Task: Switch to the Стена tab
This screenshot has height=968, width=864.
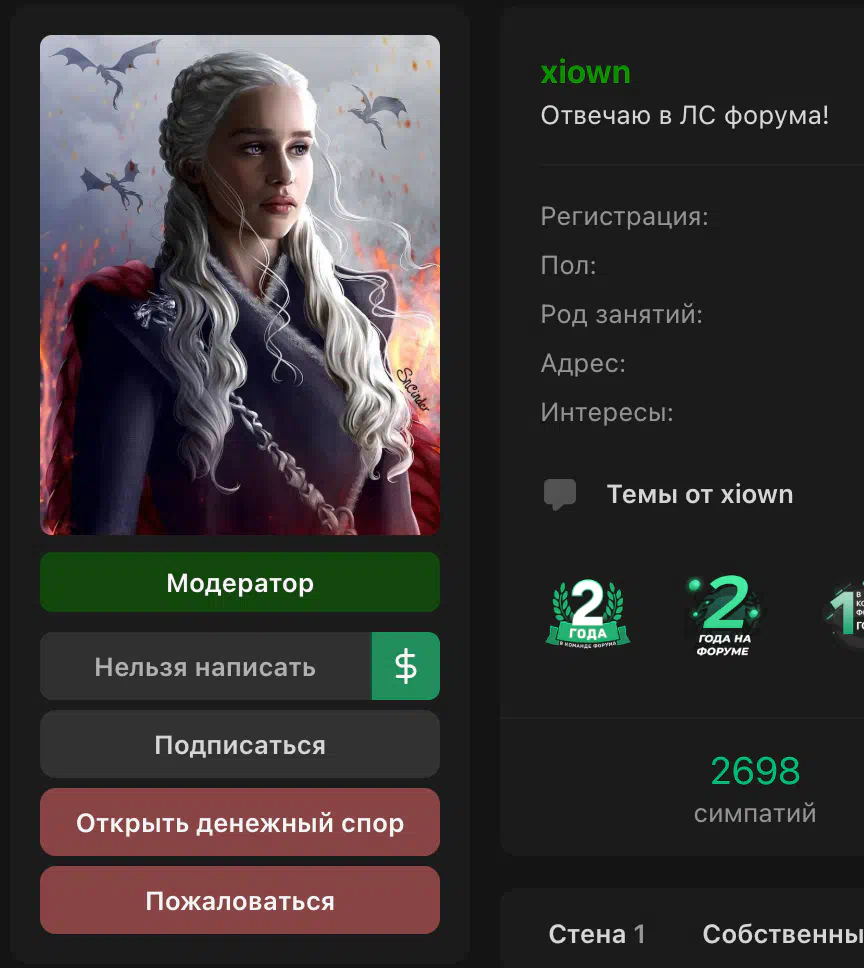Action: click(x=597, y=934)
